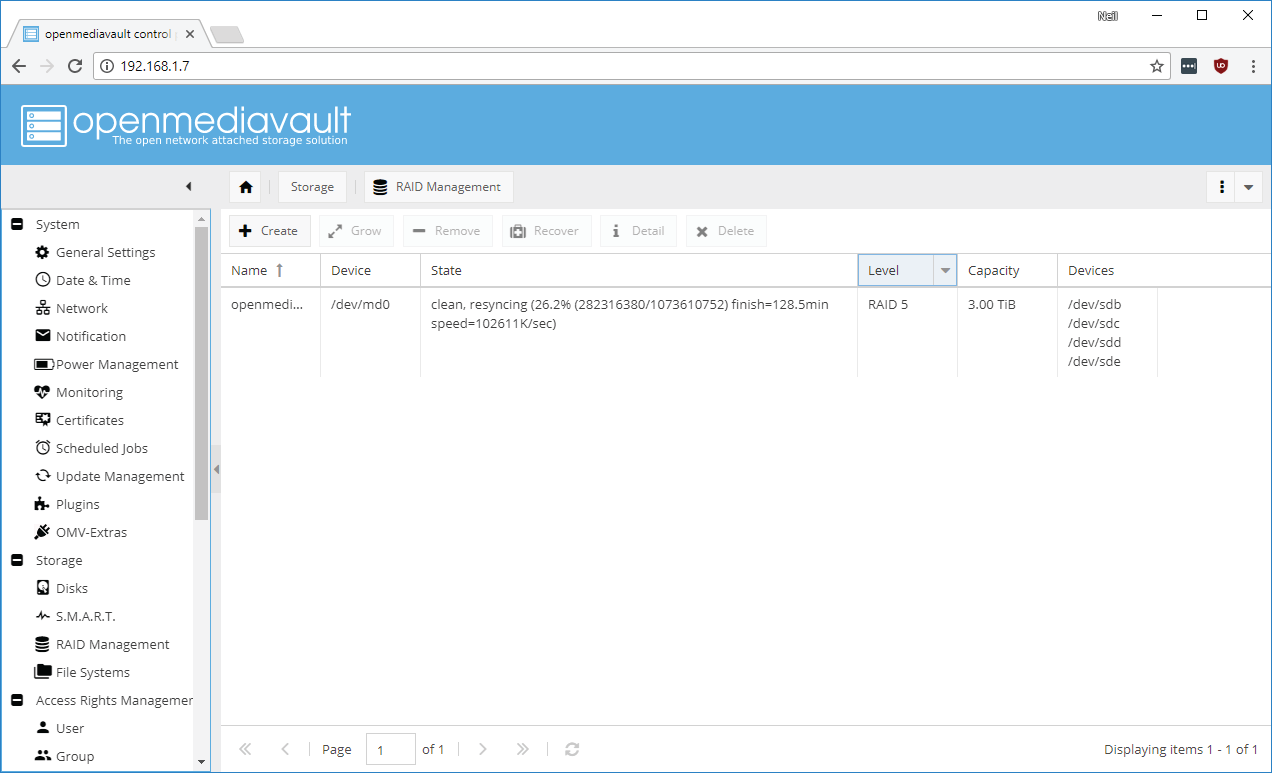Go back in browser history
Screen dimensions: 1272x773
pyautogui.click(x=19, y=66)
